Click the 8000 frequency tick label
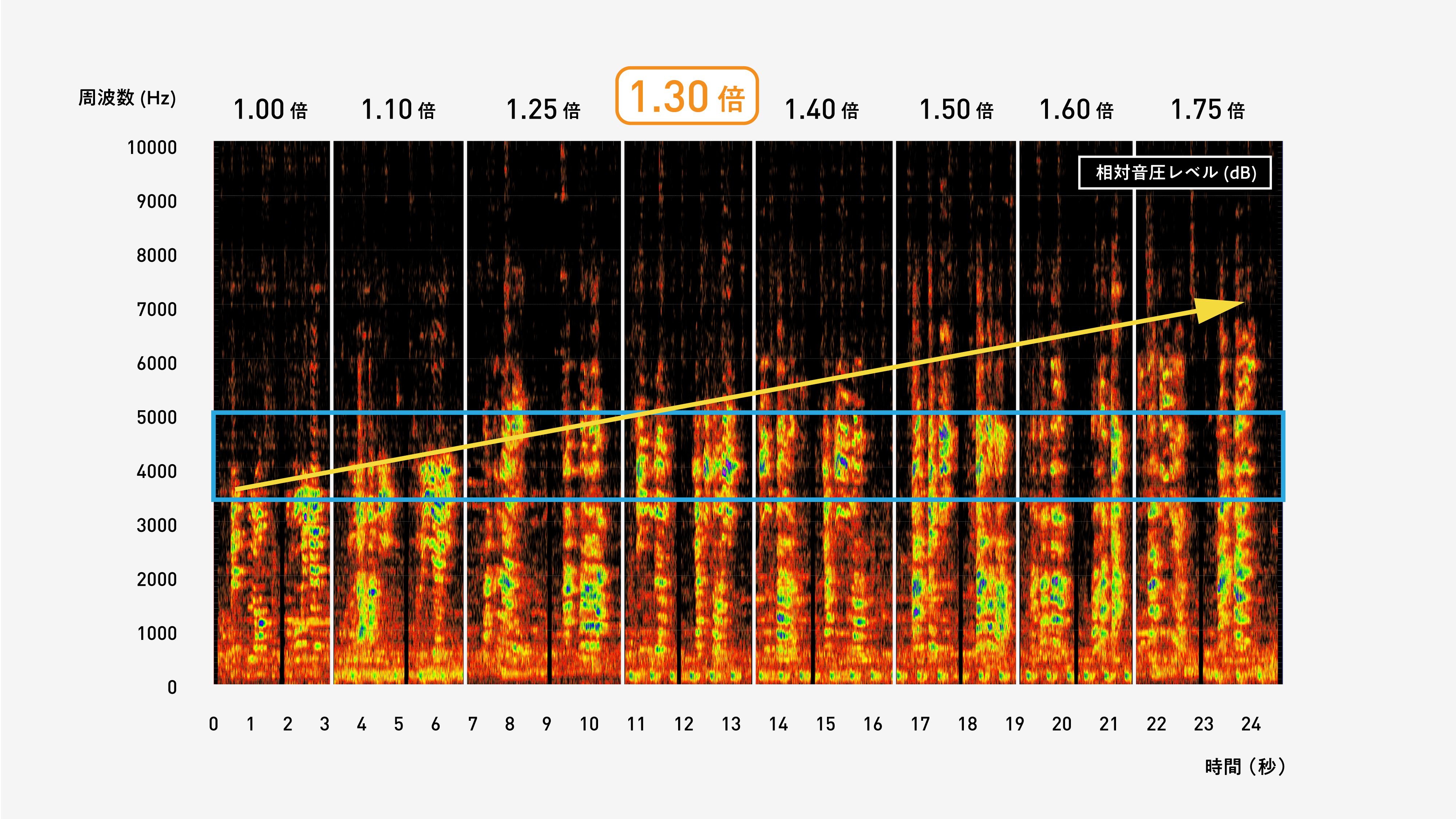This screenshot has width=1456, height=819. (157, 256)
